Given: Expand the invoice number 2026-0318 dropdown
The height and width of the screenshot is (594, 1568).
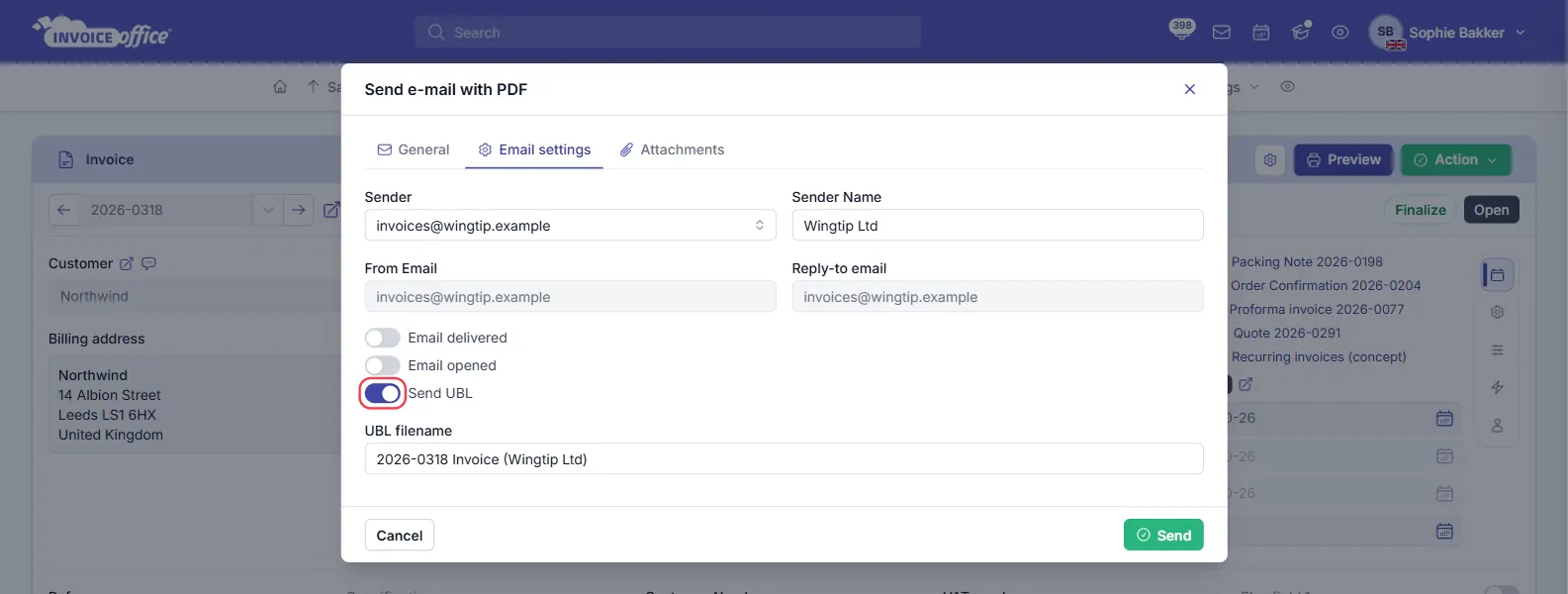Looking at the screenshot, I should coord(267,210).
